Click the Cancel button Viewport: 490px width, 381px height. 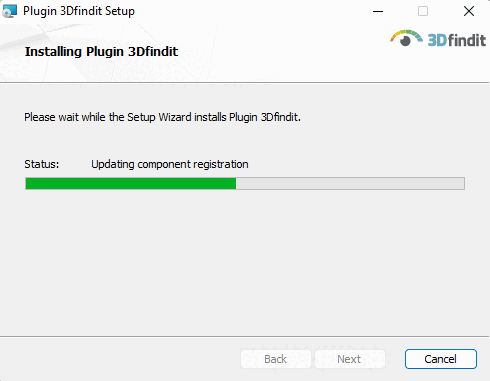[441, 359]
